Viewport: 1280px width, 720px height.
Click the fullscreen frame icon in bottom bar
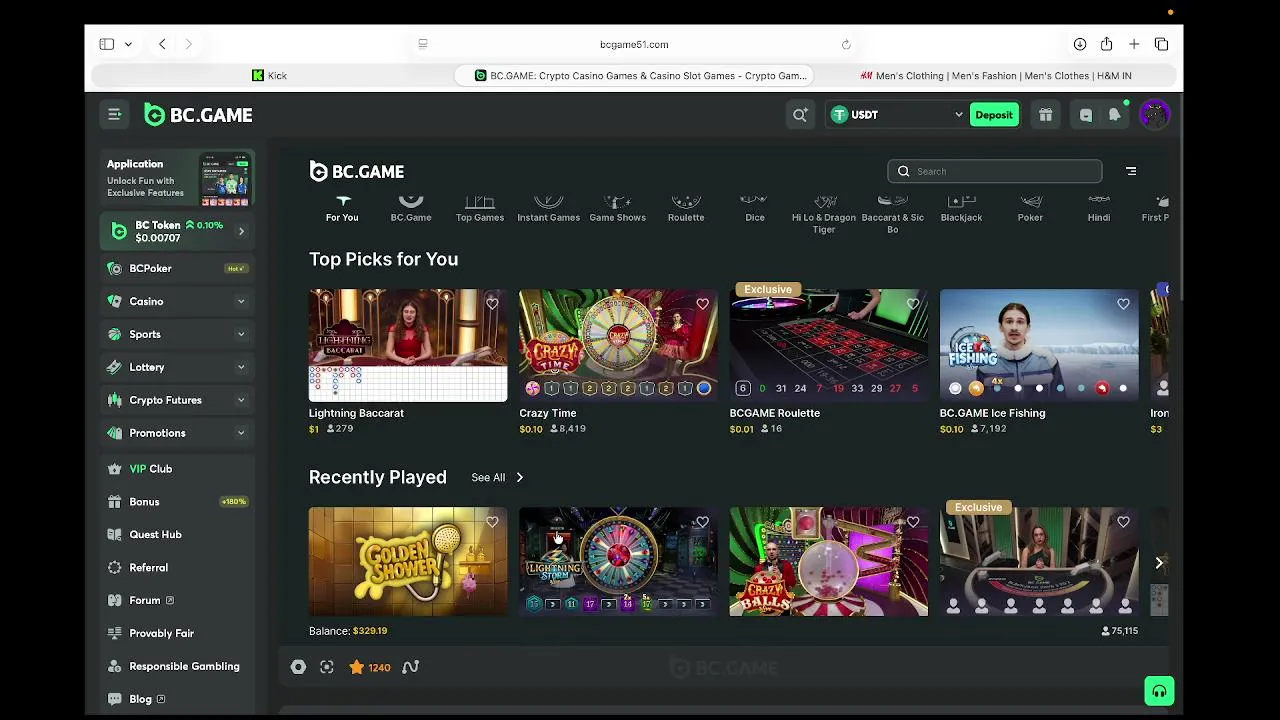click(326, 667)
